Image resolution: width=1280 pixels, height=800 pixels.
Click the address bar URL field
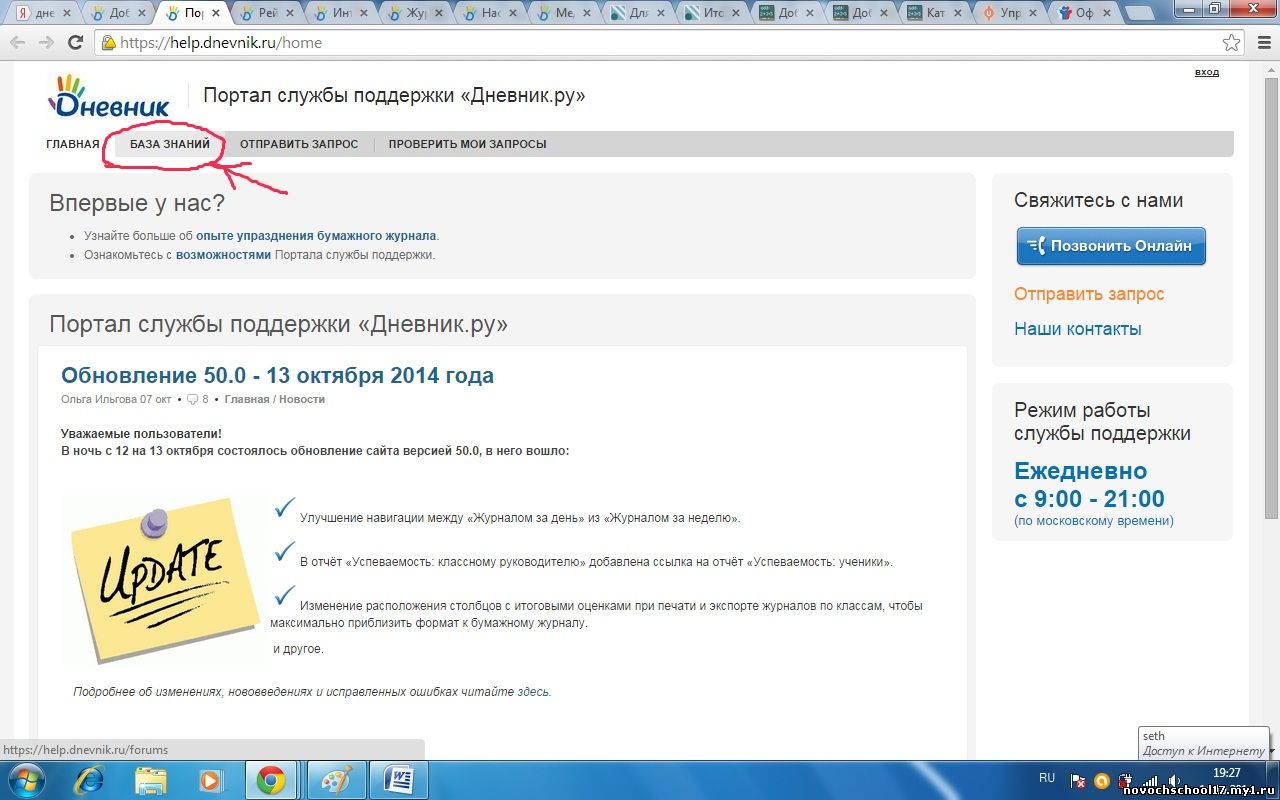click(x=600, y=43)
